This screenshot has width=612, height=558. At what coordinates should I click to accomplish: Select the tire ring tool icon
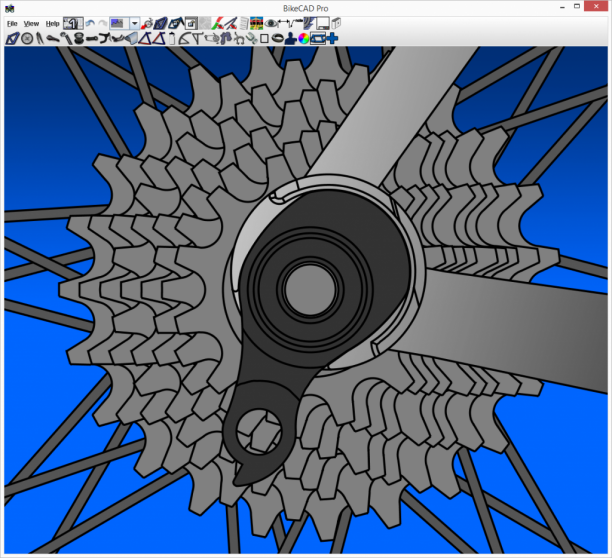pyautogui.click(x=277, y=39)
